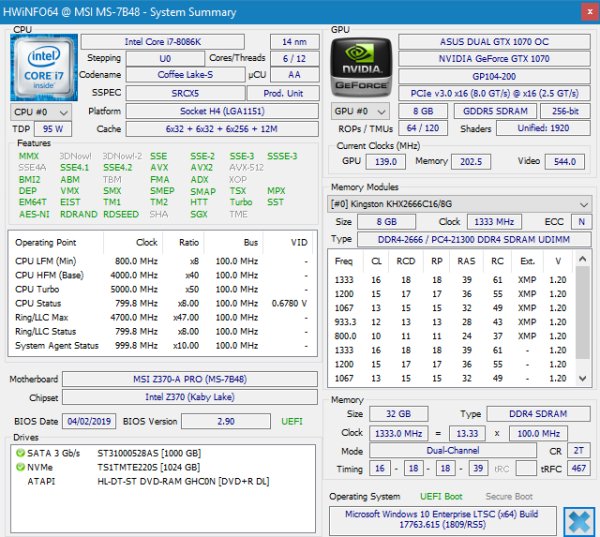Viewport: 600px width, 537px height.
Task: Click the Intel Core i7-8086K name field
Action: tap(163, 42)
